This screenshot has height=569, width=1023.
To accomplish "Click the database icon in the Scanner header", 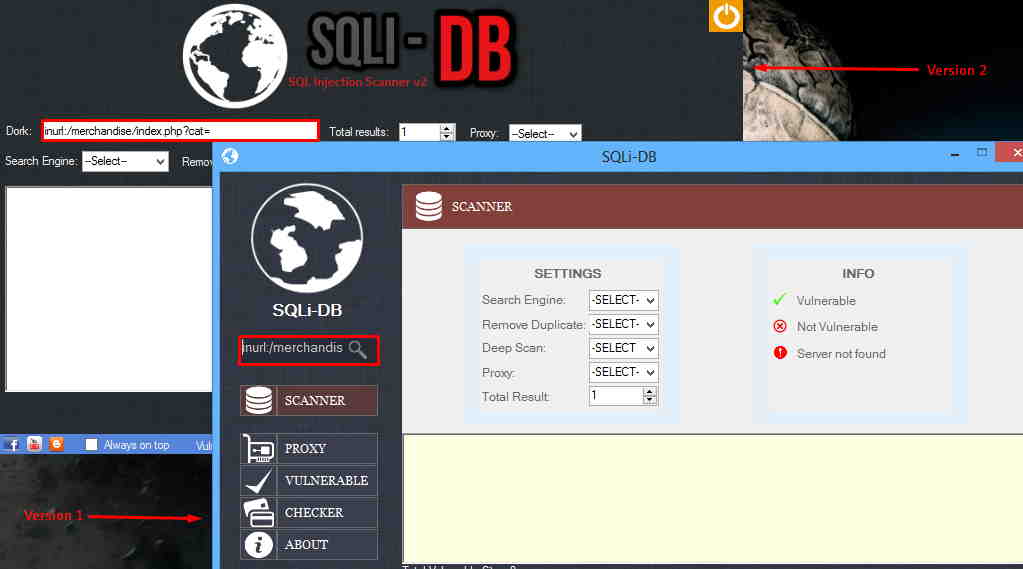I will [429, 206].
